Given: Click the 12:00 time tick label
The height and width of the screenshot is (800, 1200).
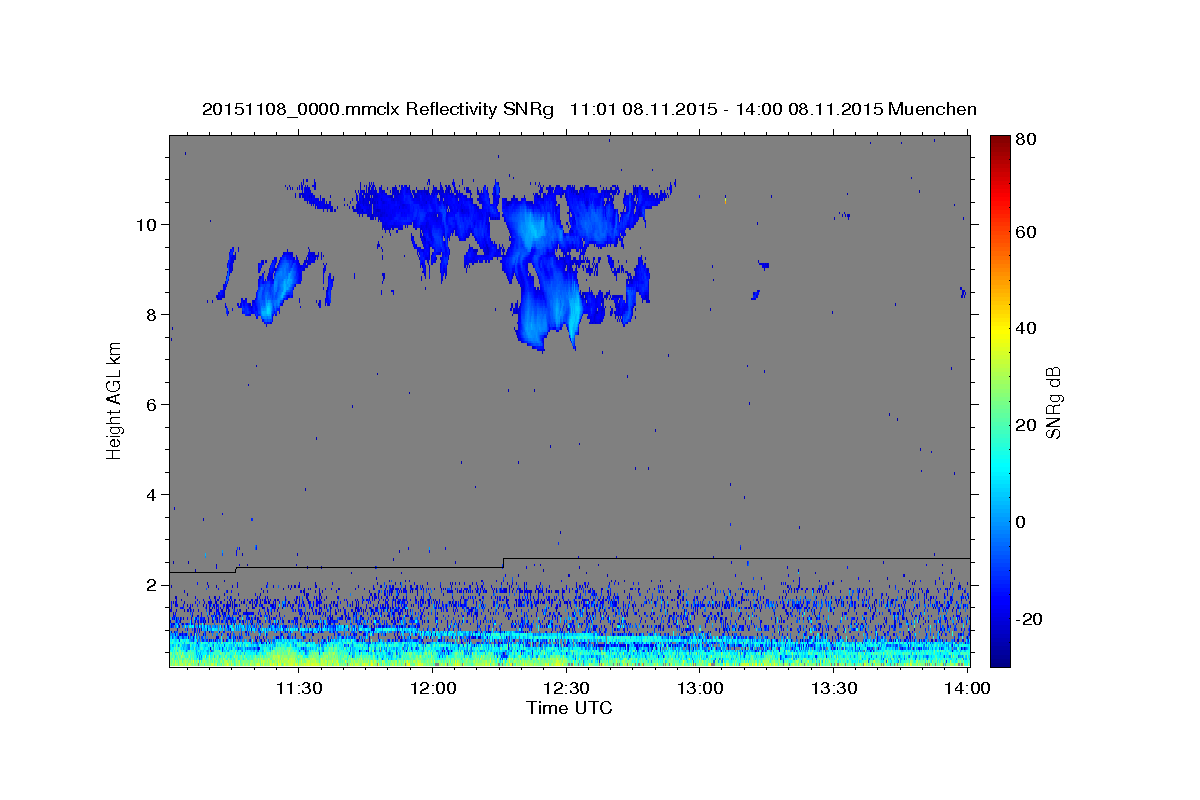Looking at the screenshot, I should [x=433, y=689].
